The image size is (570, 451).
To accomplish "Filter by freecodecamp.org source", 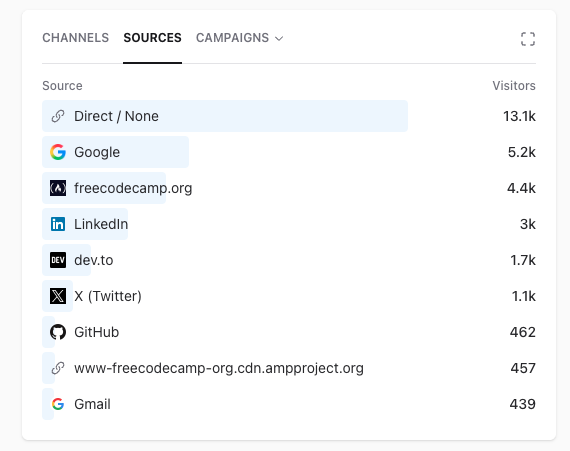I will (x=133, y=188).
